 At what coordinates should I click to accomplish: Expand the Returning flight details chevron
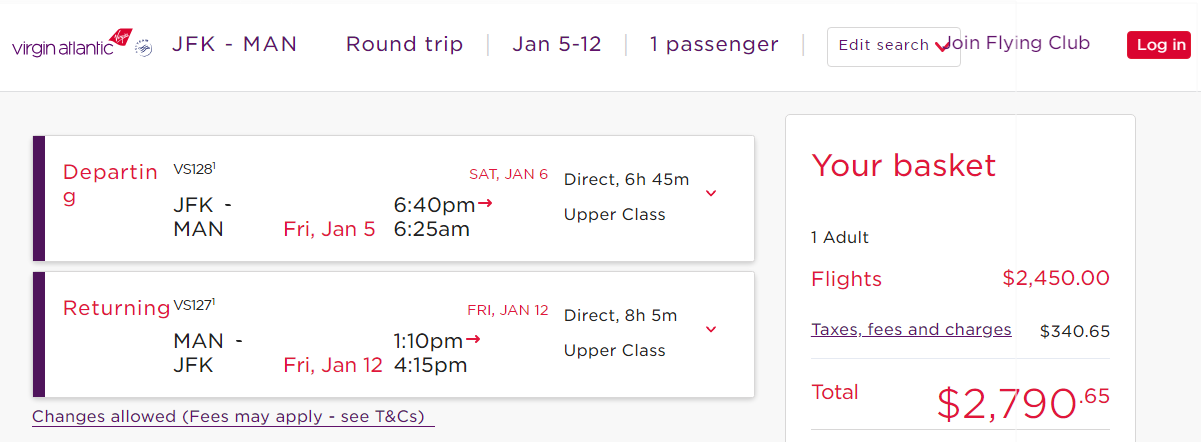(x=711, y=329)
